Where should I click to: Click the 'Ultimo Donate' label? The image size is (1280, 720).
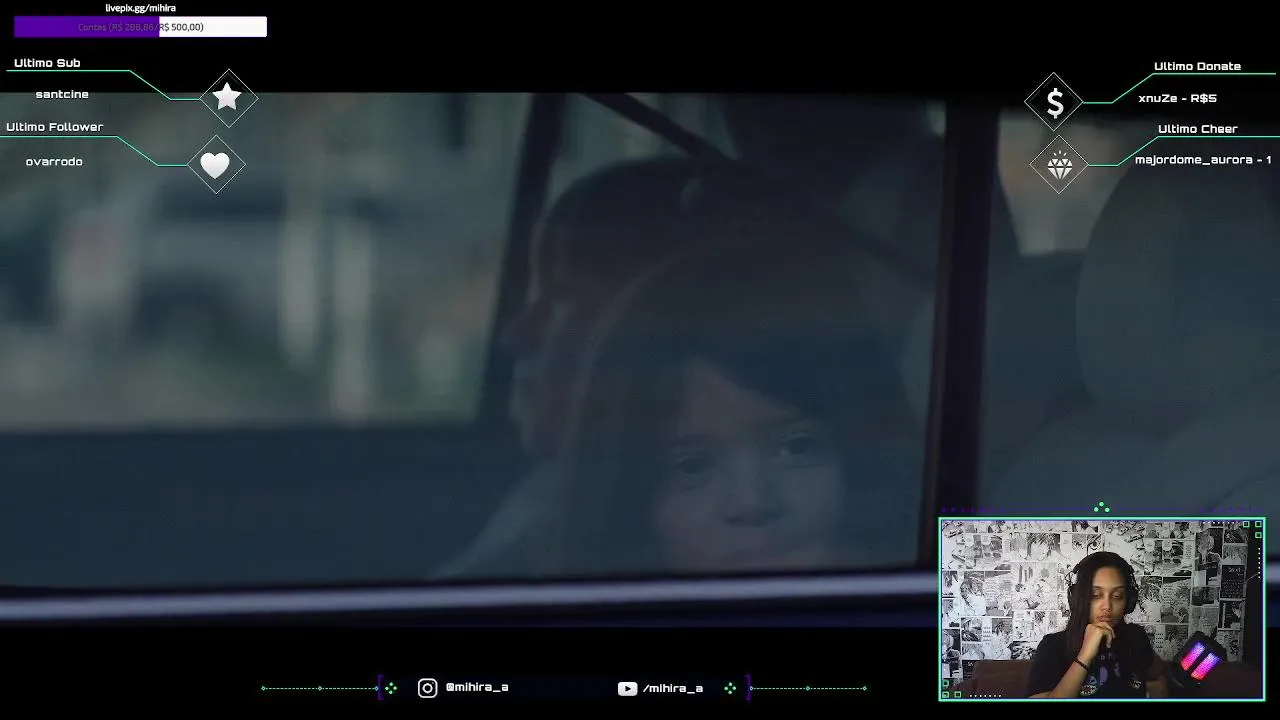click(x=1197, y=66)
